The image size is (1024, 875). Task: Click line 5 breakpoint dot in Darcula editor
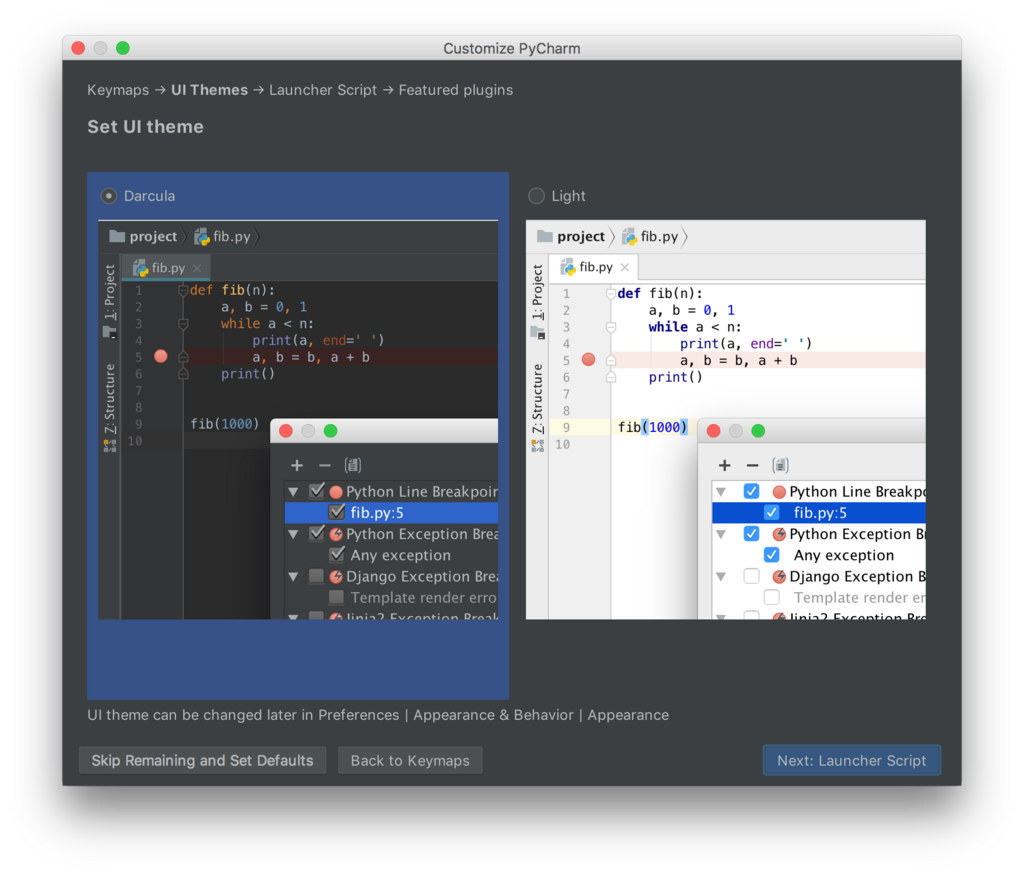[161, 357]
